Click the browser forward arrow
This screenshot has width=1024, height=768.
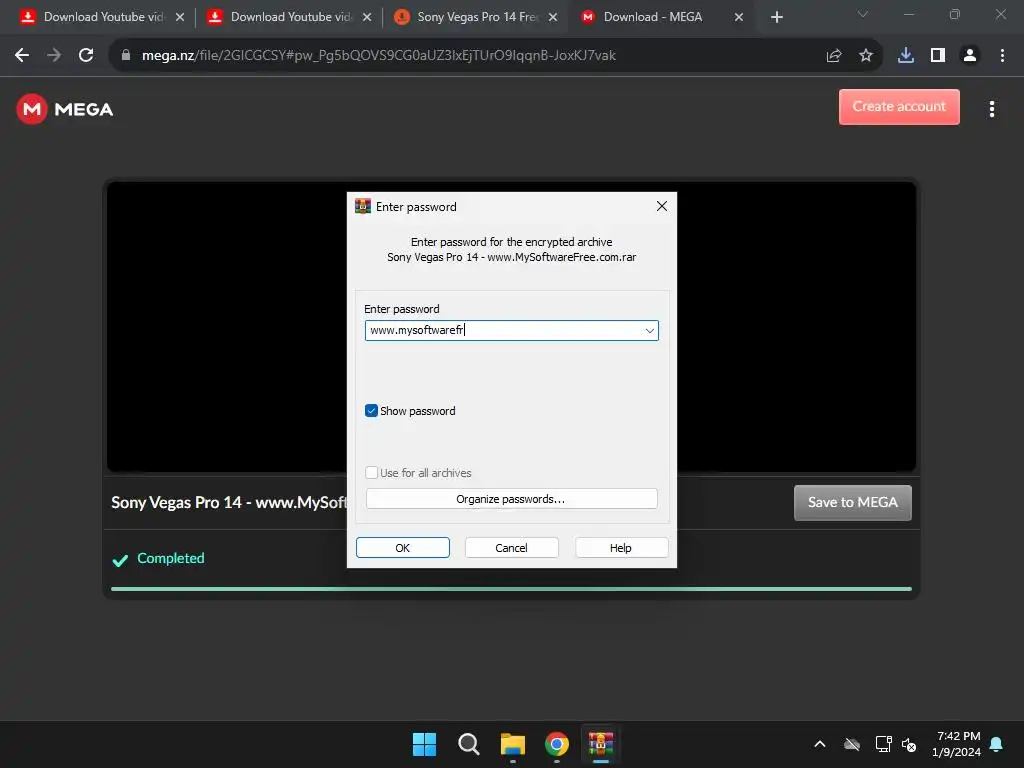tap(54, 56)
